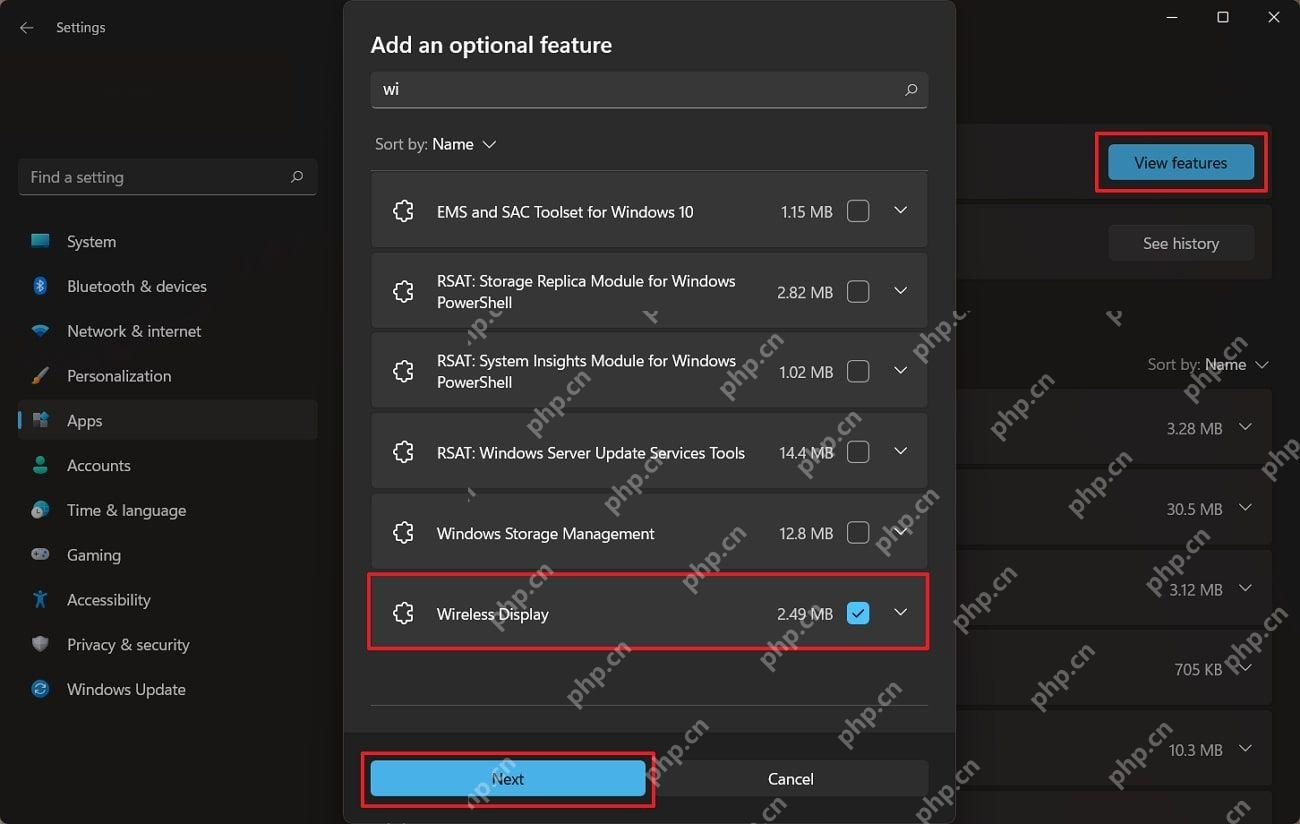
Task: Expand Windows Server Update Services Tools details
Action: (900, 452)
